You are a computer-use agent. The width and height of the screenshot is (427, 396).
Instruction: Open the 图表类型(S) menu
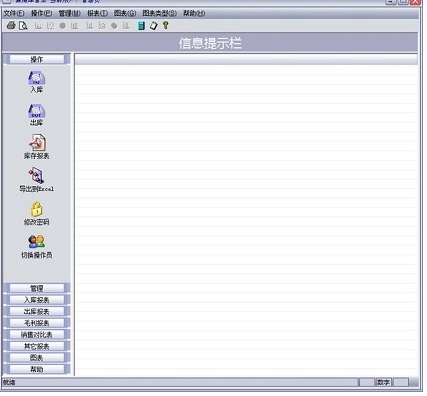click(x=160, y=13)
